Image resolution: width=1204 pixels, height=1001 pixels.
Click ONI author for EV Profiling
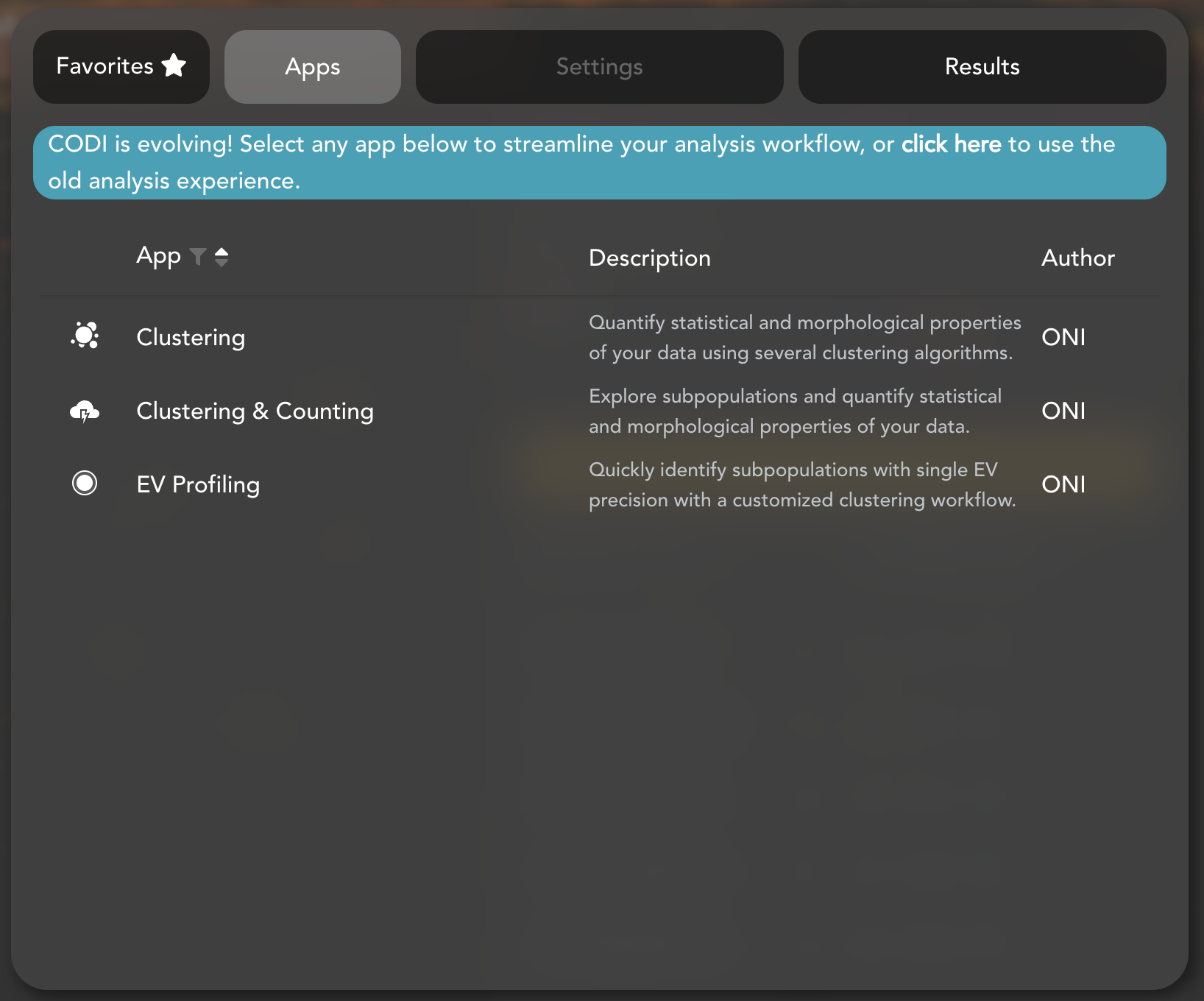(x=1064, y=484)
